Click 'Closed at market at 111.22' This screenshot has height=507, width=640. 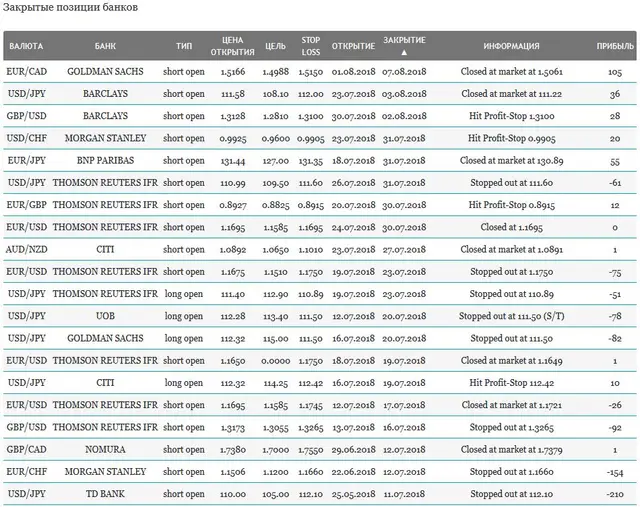tap(511, 93)
